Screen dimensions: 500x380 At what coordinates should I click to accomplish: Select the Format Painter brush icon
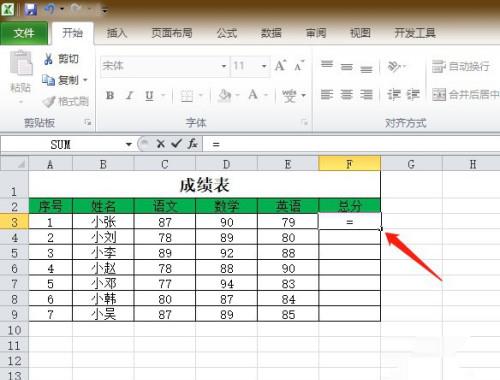pos(49,102)
